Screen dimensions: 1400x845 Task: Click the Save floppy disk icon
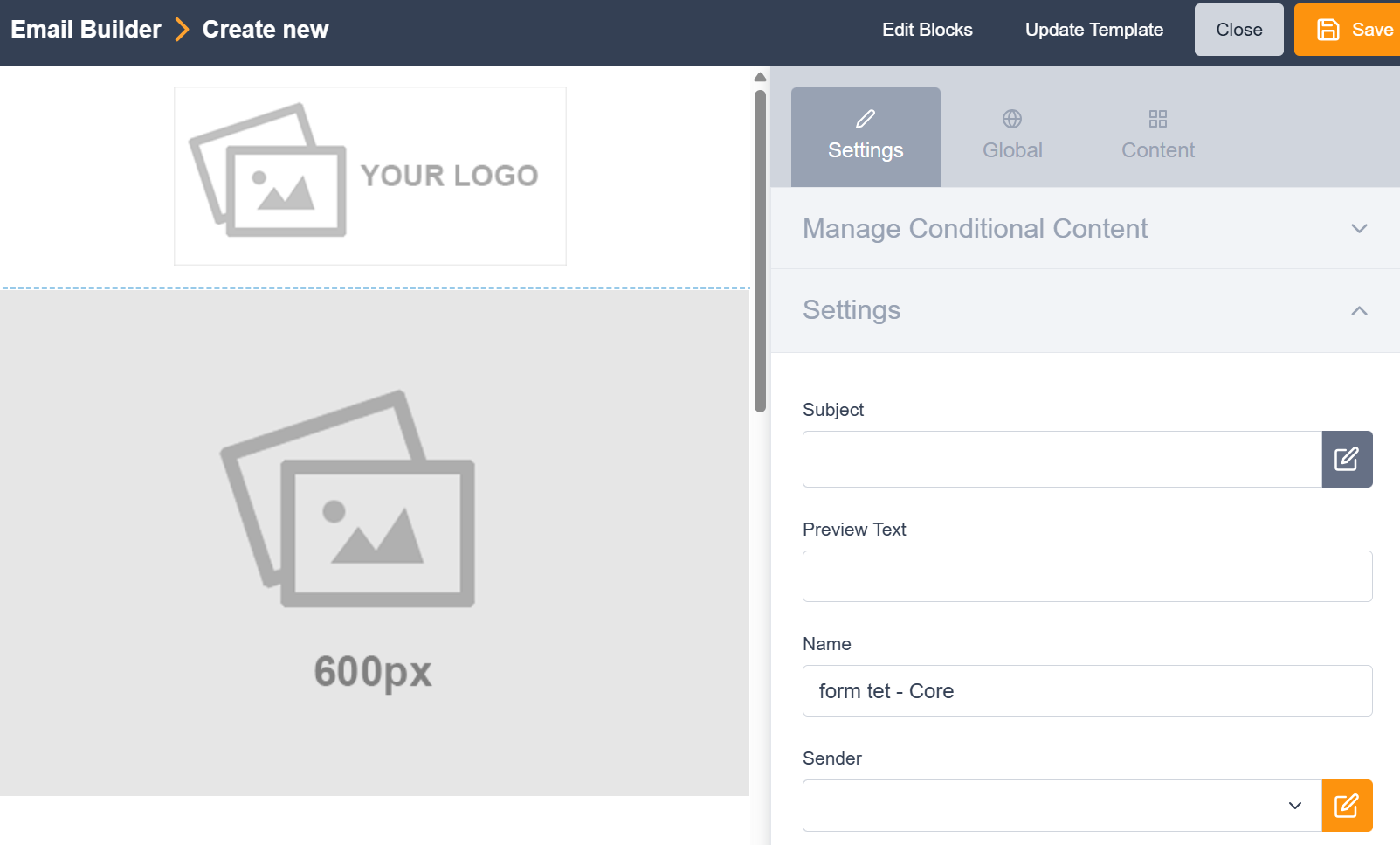click(x=1328, y=30)
